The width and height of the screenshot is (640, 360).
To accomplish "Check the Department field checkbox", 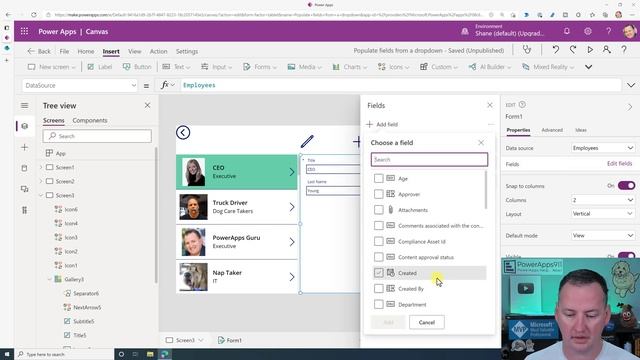I will coord(378,304).
